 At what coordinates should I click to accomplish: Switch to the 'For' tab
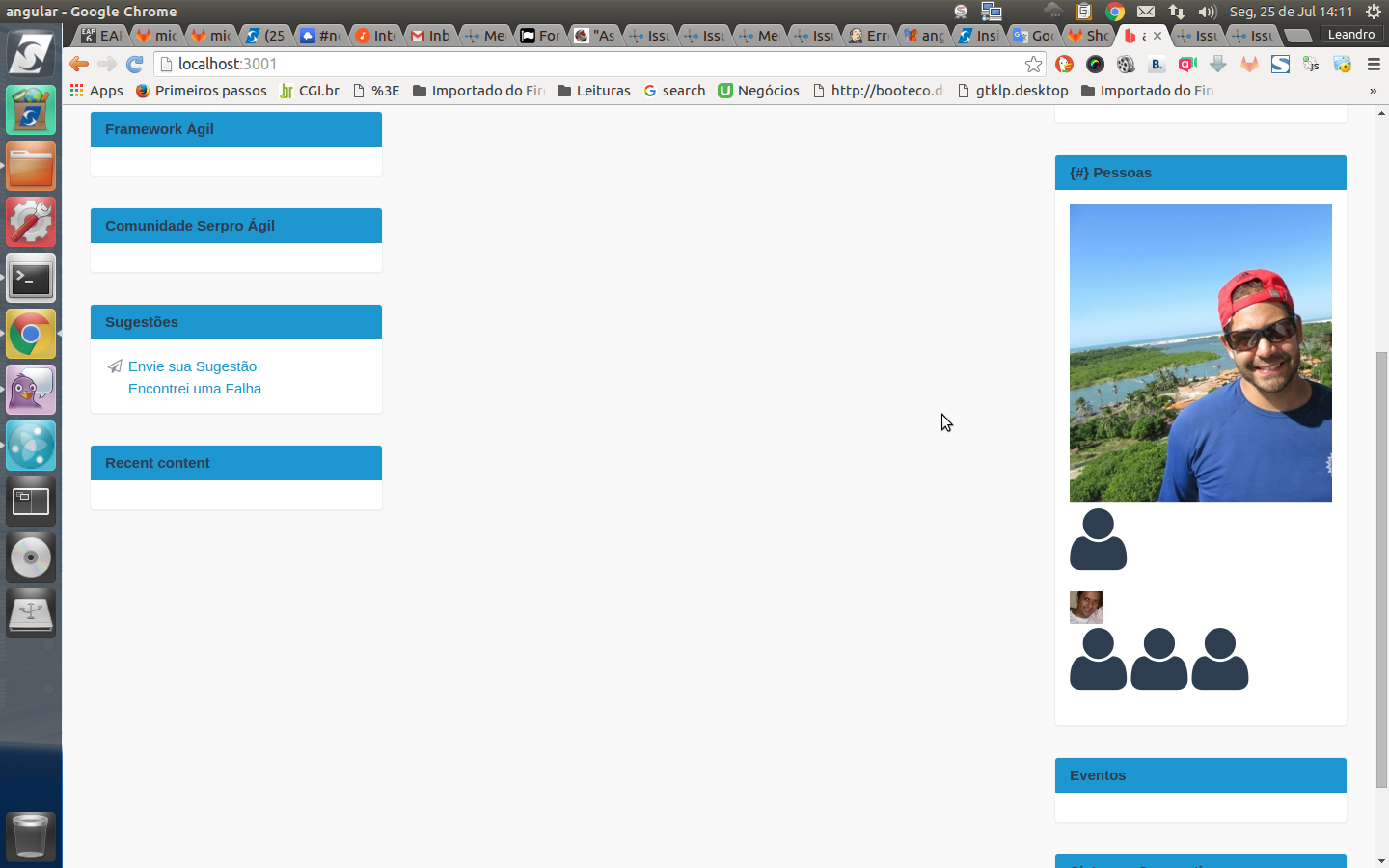click(540, 36)
